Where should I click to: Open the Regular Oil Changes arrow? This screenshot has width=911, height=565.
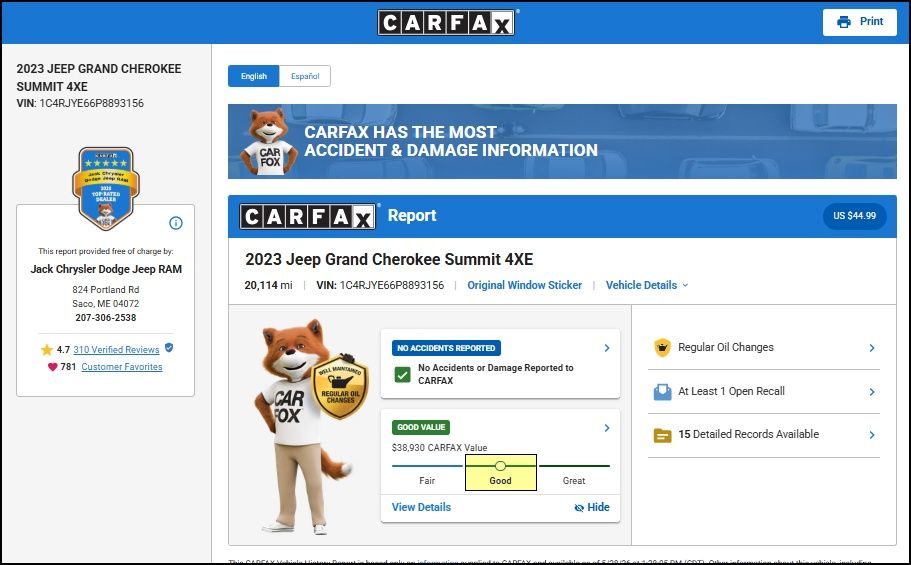point(871,348)
